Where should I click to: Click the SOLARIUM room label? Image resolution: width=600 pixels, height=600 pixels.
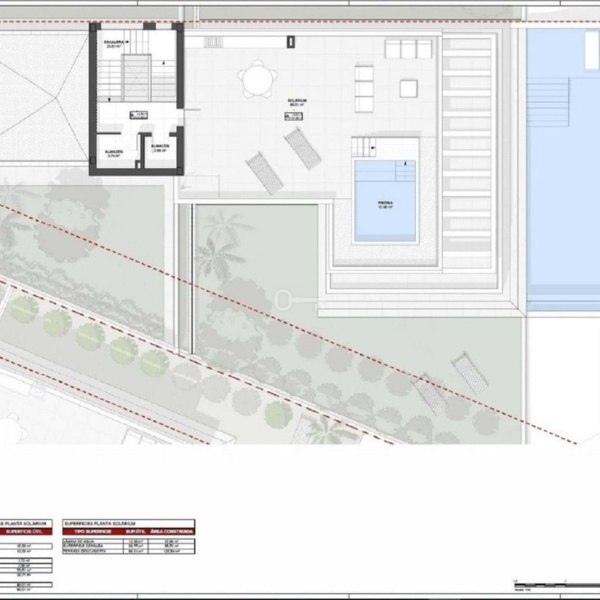298,102
